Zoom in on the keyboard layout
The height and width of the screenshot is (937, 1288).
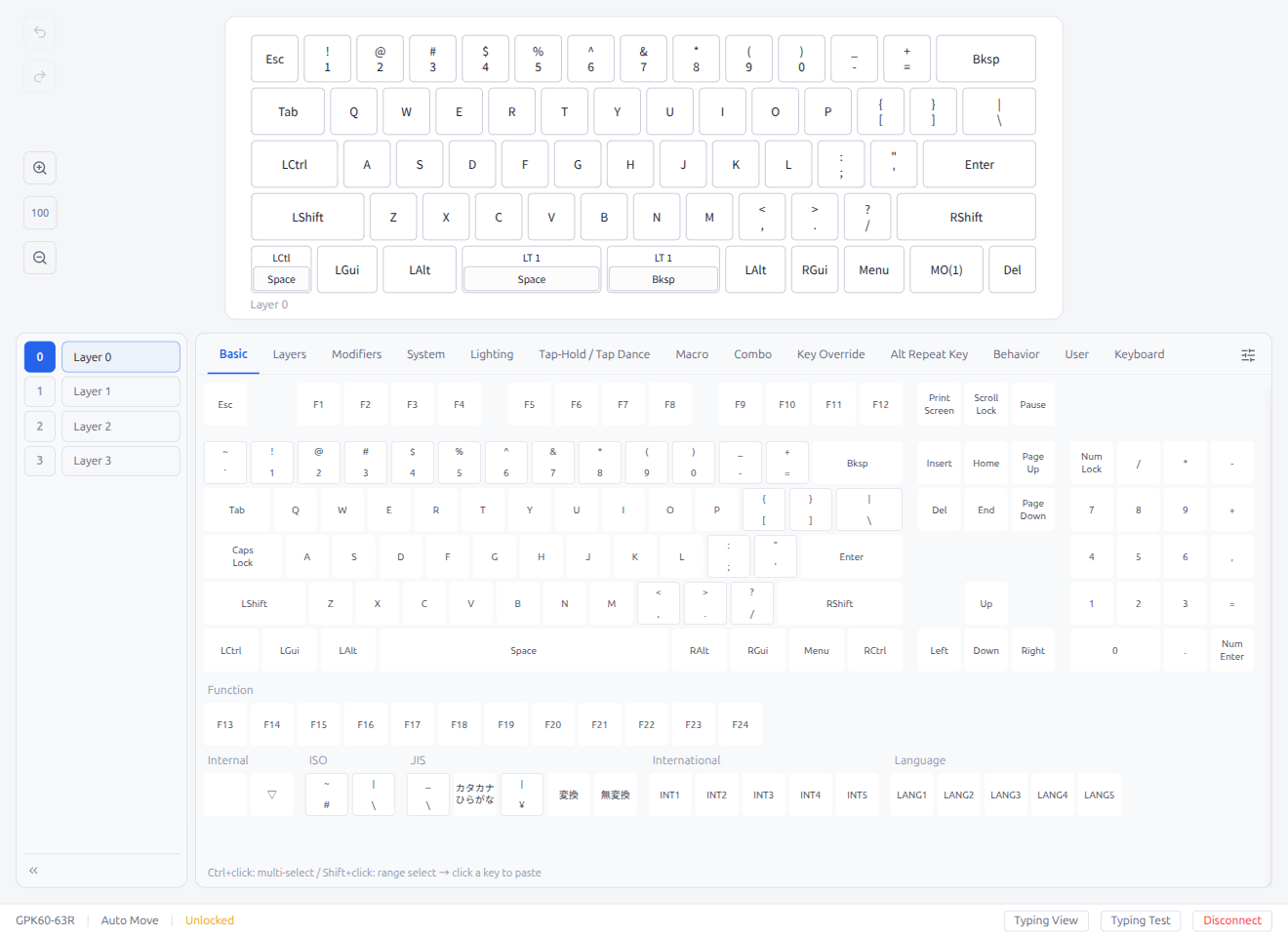coord(39,167)
